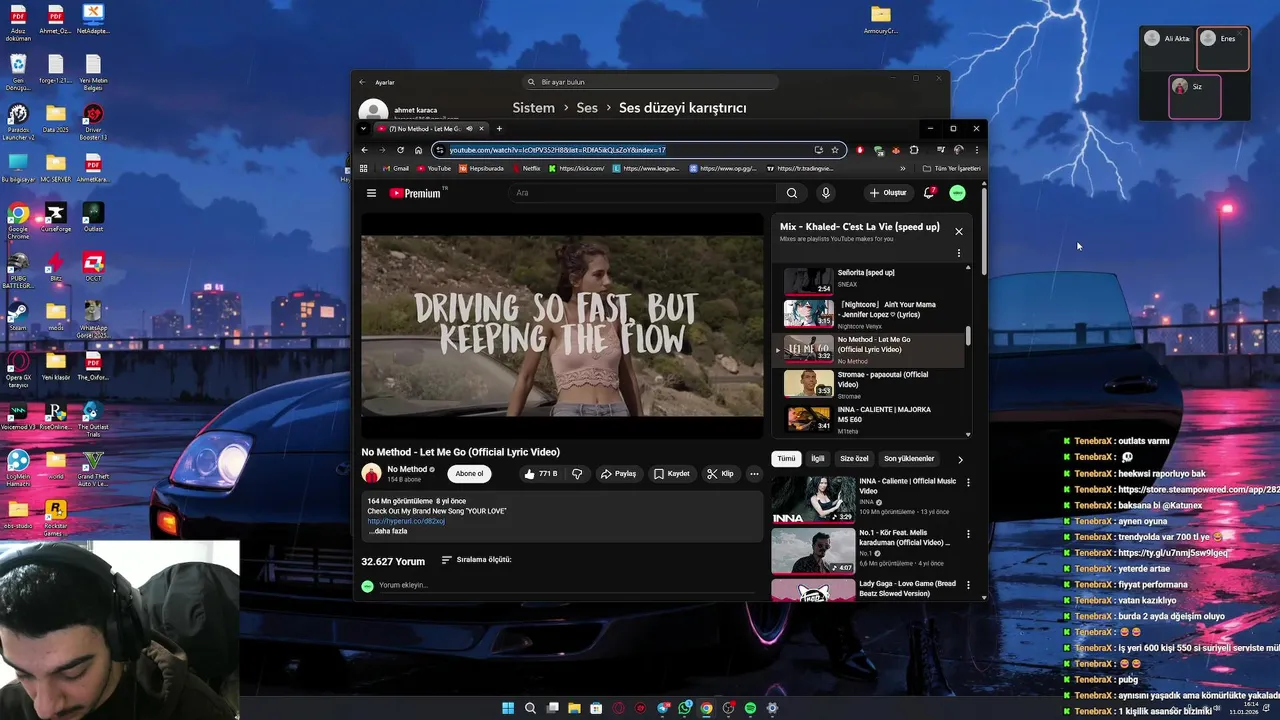Click the Klip clip button
Screen dimensions: 1280x720
[720, 474]
